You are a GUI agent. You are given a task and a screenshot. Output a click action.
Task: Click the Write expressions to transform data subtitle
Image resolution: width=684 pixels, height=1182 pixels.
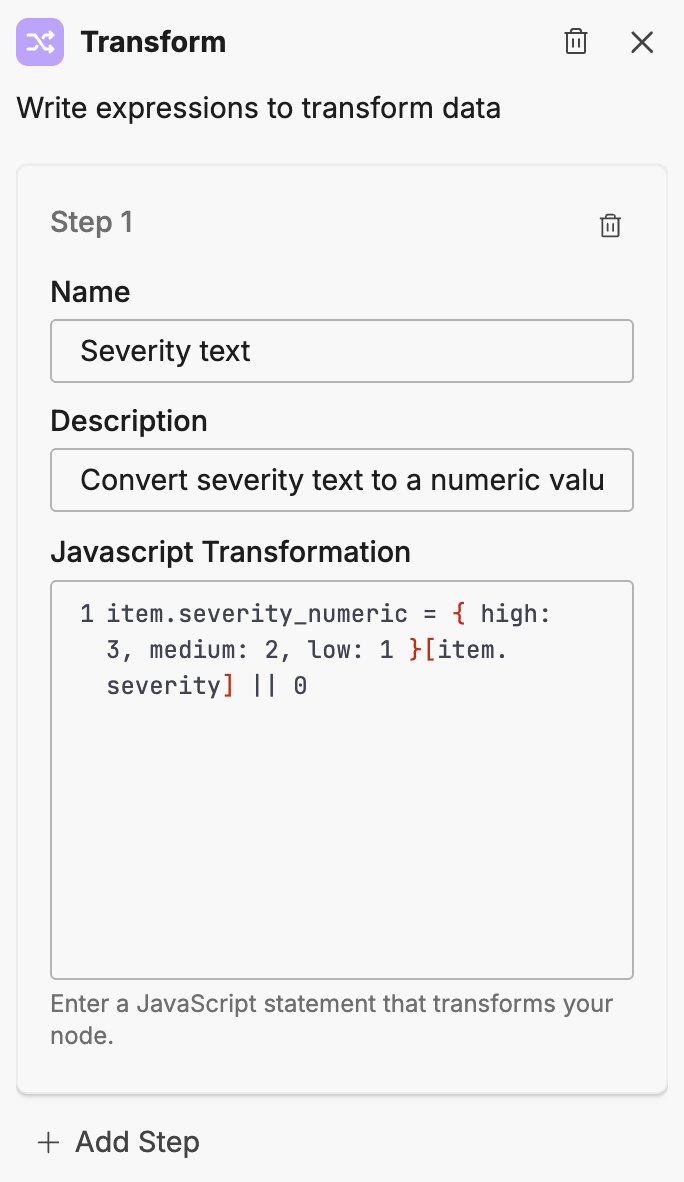pos(258,108)
